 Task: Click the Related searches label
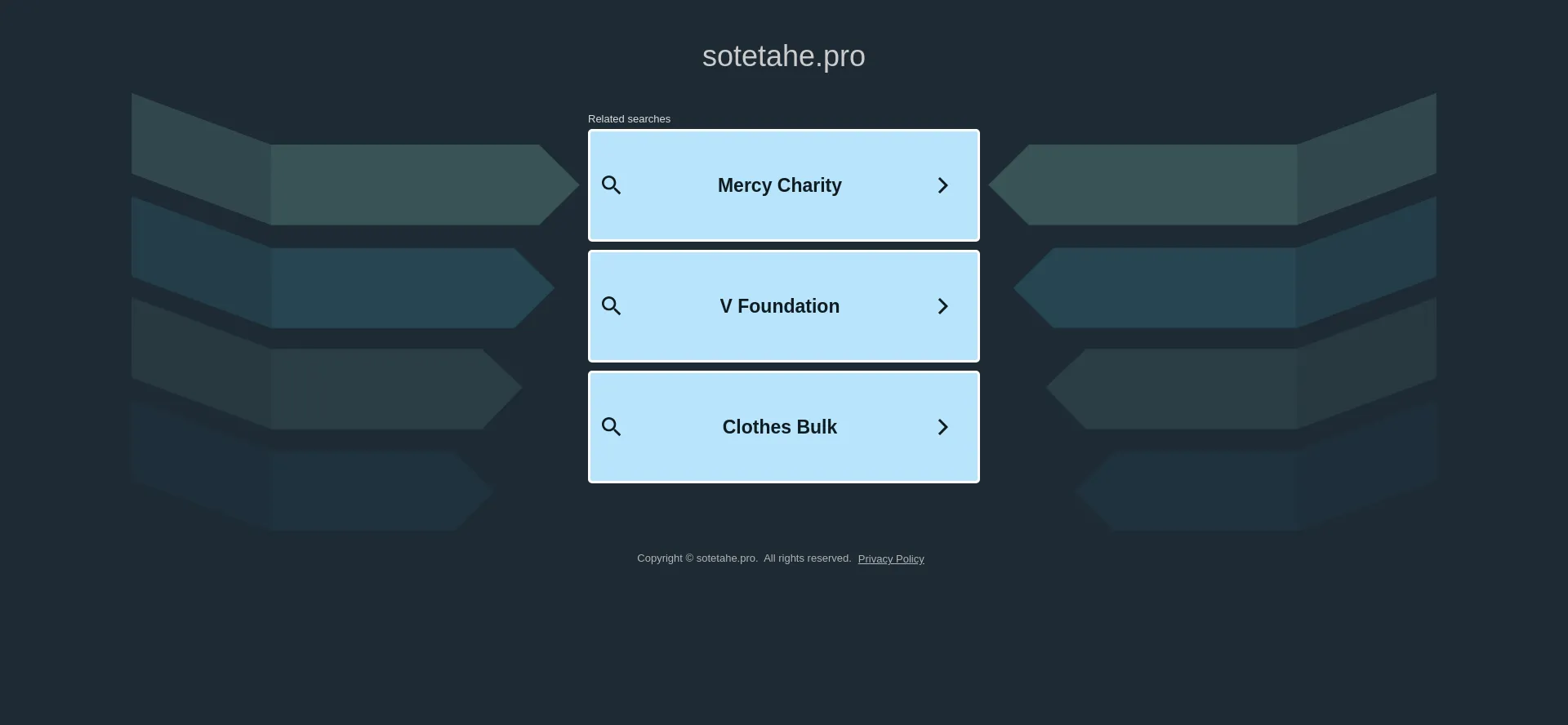point(629,119)
